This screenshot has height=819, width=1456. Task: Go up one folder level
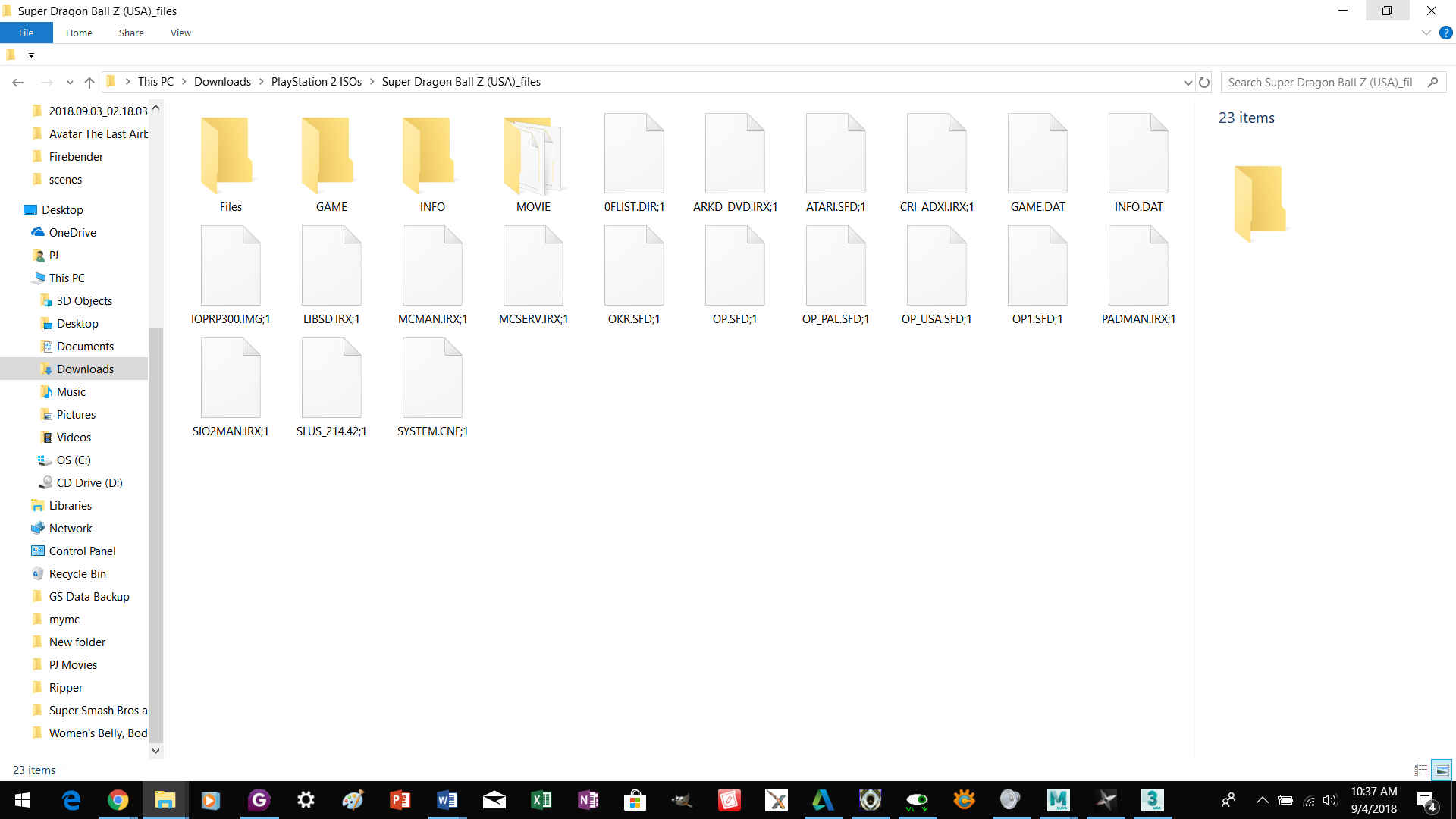coord(89,82)
